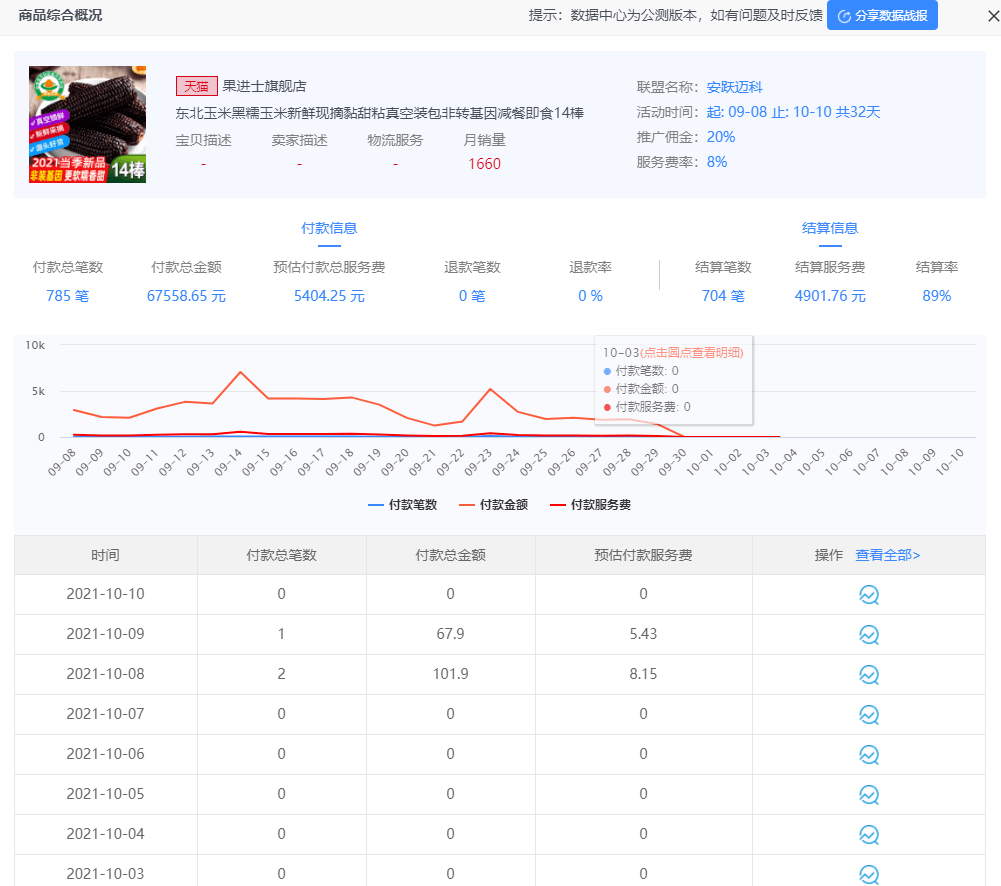The width and height of the screenshot is (1001, 886).
Task: Open the 安跃迈科 alliance link
Action: [x=734, y=87]
